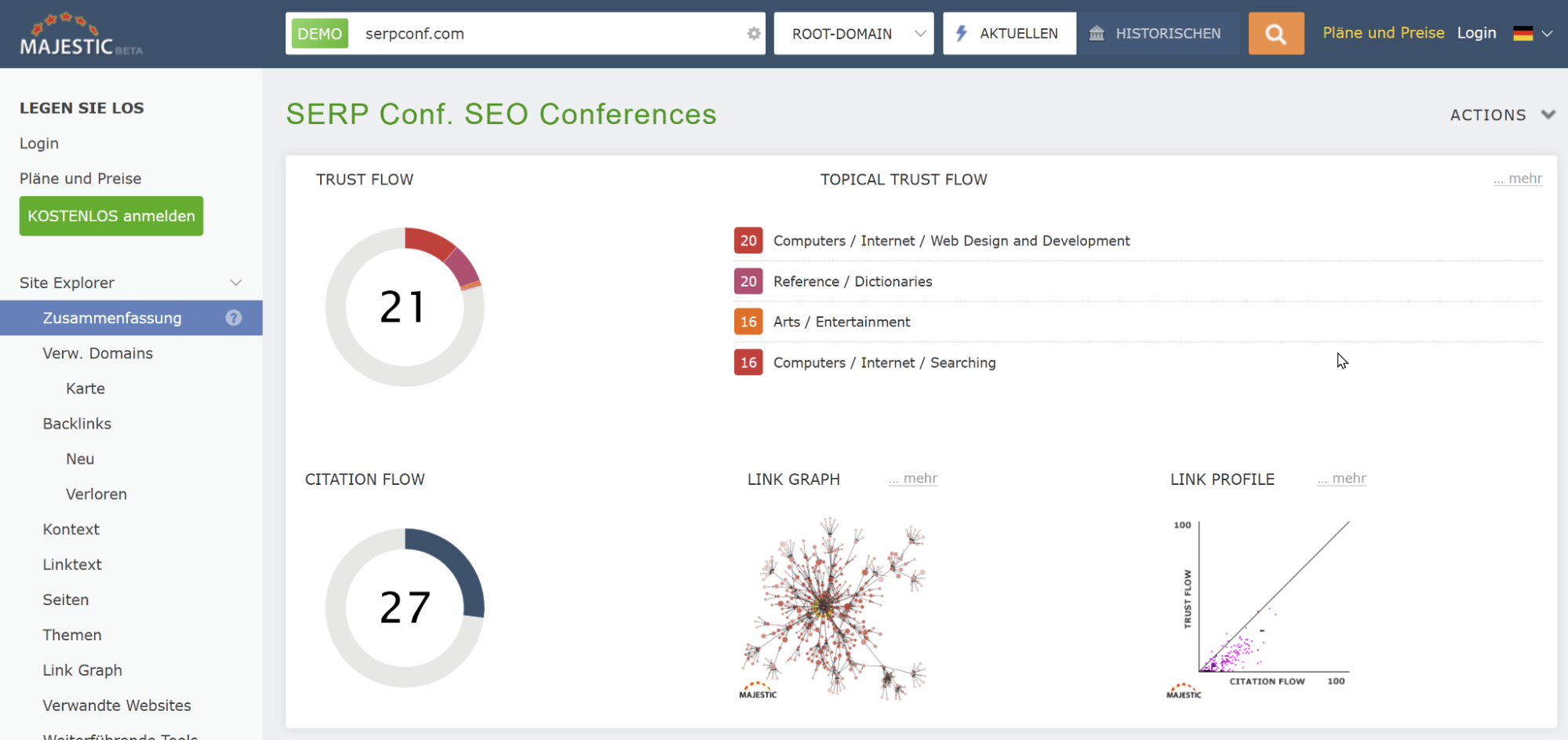Screen dimensions: 1568x740
Task: Select Zusammenfassung in the sidebar
Action: (112, 318)
